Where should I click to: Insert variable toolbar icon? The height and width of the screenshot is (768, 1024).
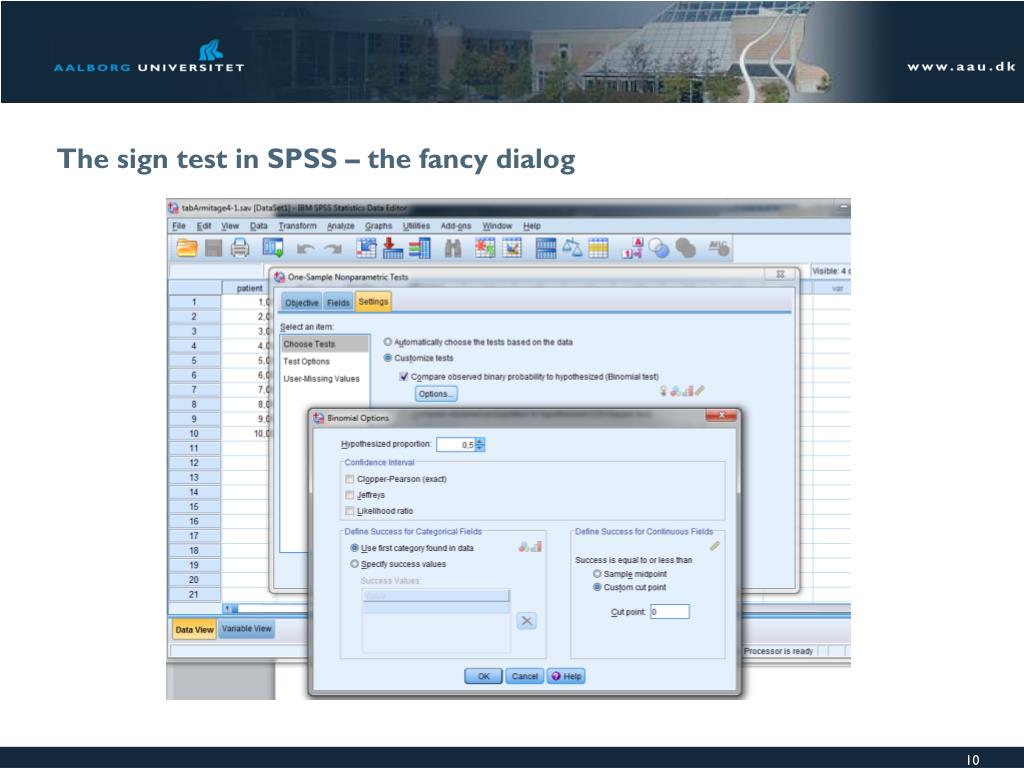[511, 248]
